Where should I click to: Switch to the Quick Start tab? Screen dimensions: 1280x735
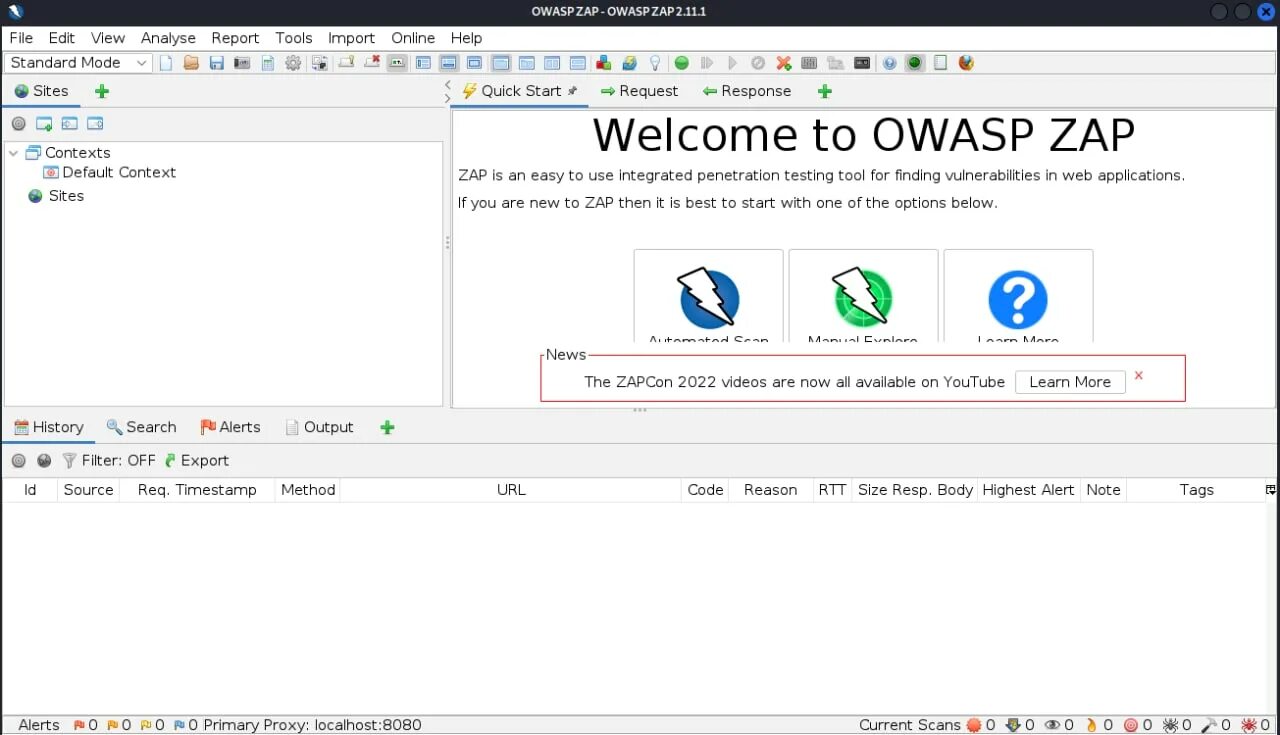coord(520,91)
